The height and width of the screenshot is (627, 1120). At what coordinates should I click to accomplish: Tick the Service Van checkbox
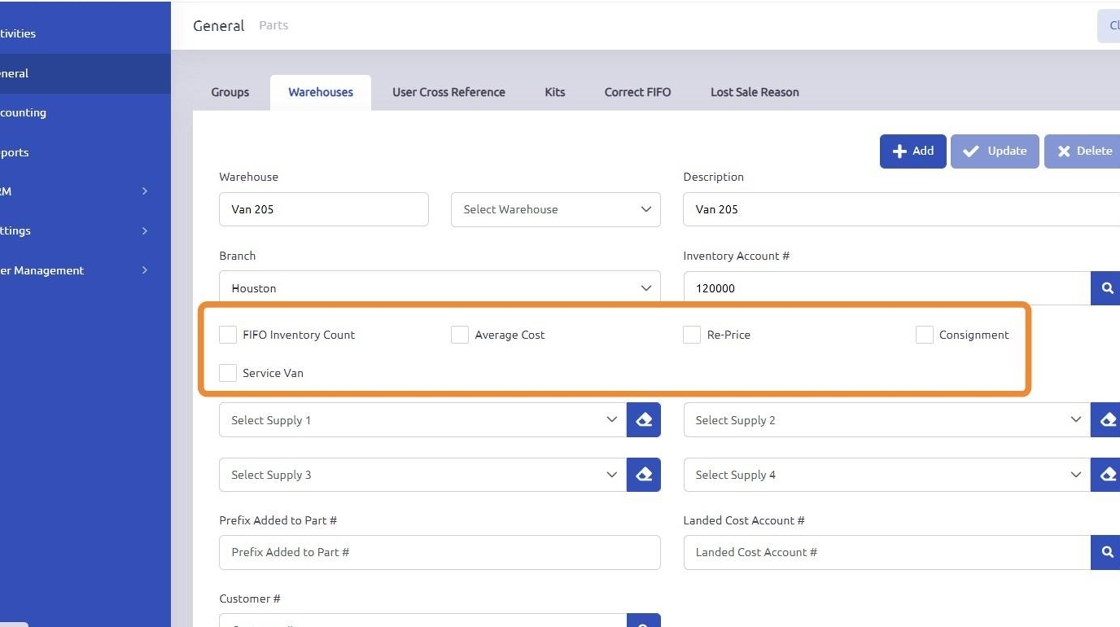point(228,373)
